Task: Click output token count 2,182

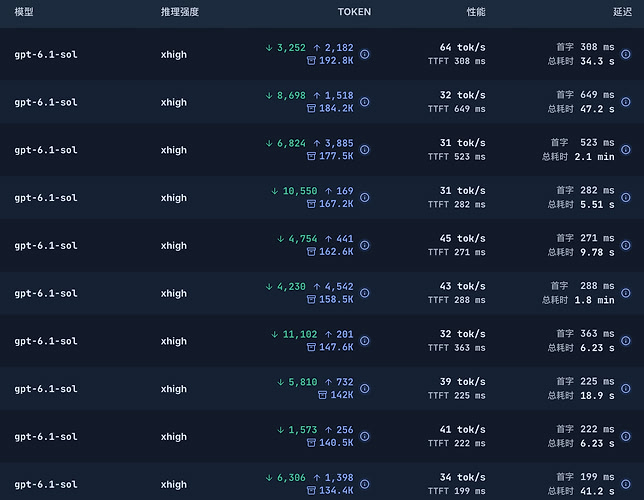Action: [339, 48]
